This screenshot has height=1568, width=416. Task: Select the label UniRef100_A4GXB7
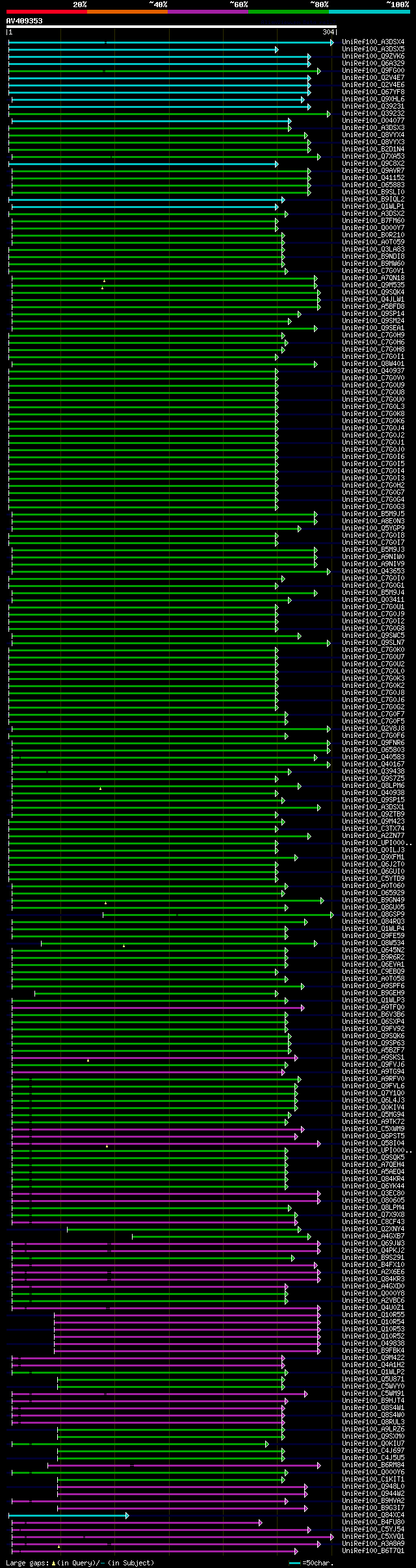373,1236
